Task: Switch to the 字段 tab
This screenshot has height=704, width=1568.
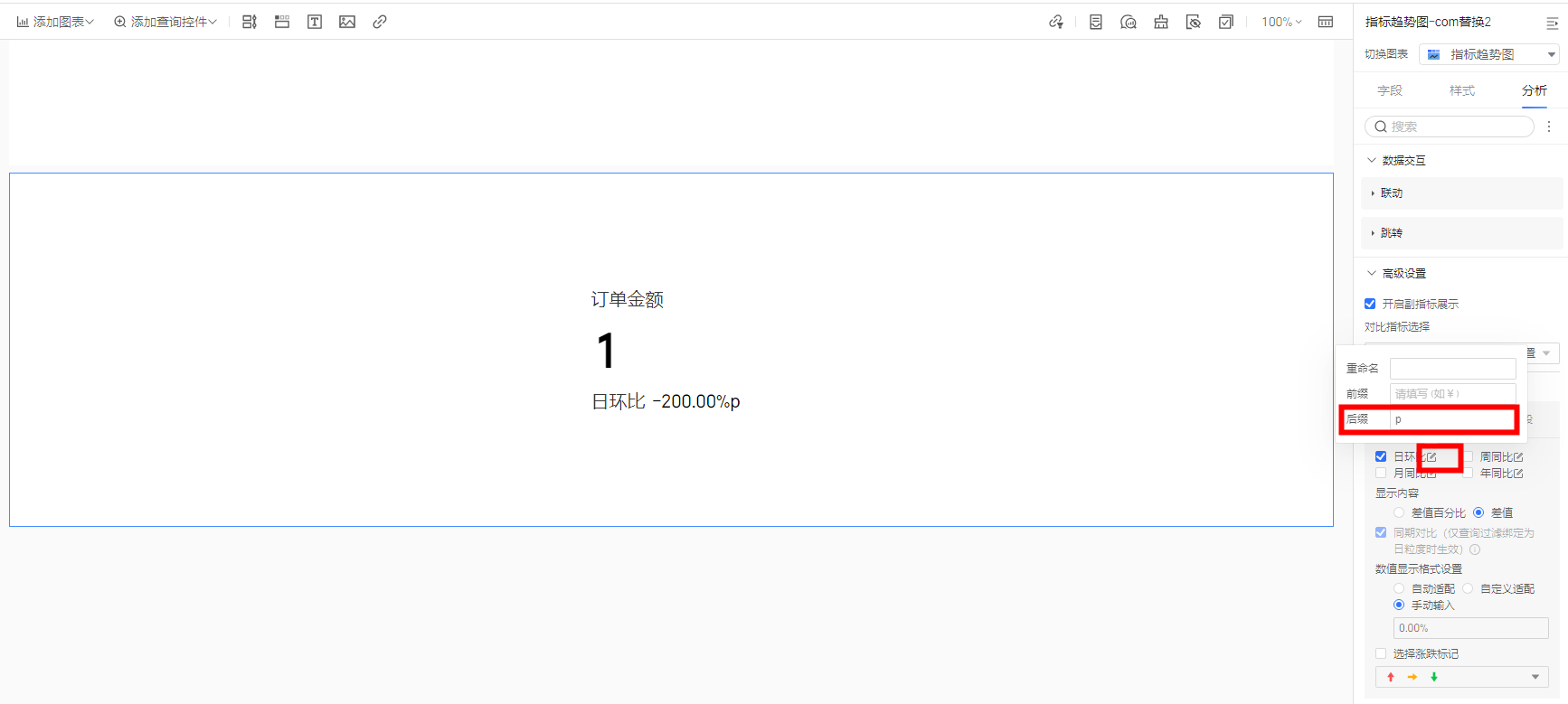Action: click(1389, 90)
